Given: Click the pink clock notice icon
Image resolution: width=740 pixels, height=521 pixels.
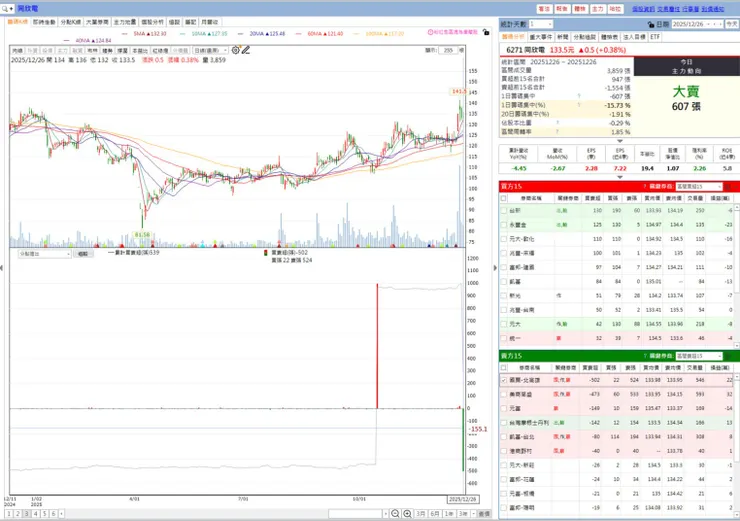Looking at the screenshot, I should click(x=430, y=32).
